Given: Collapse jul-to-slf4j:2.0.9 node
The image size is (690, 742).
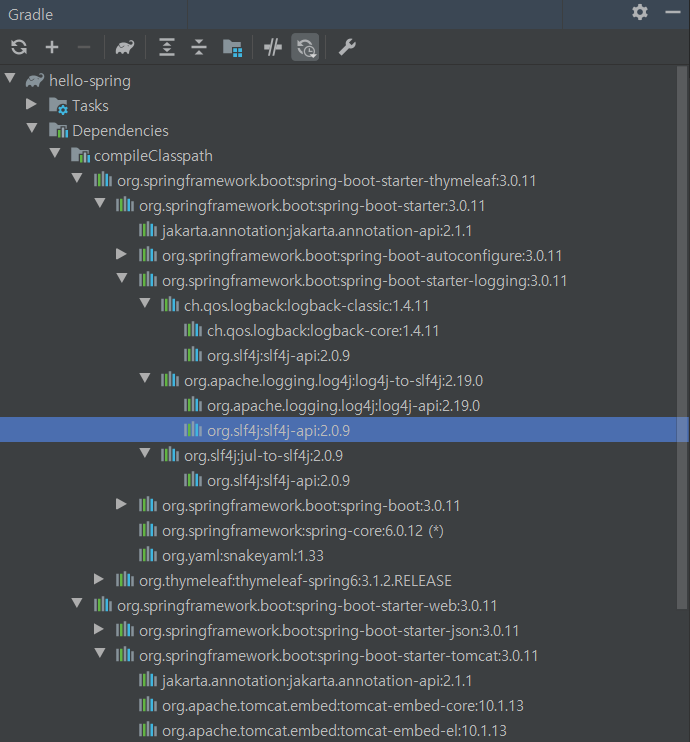Looking at the screenshot, I should pyautogui.click(x=145, y=453).
